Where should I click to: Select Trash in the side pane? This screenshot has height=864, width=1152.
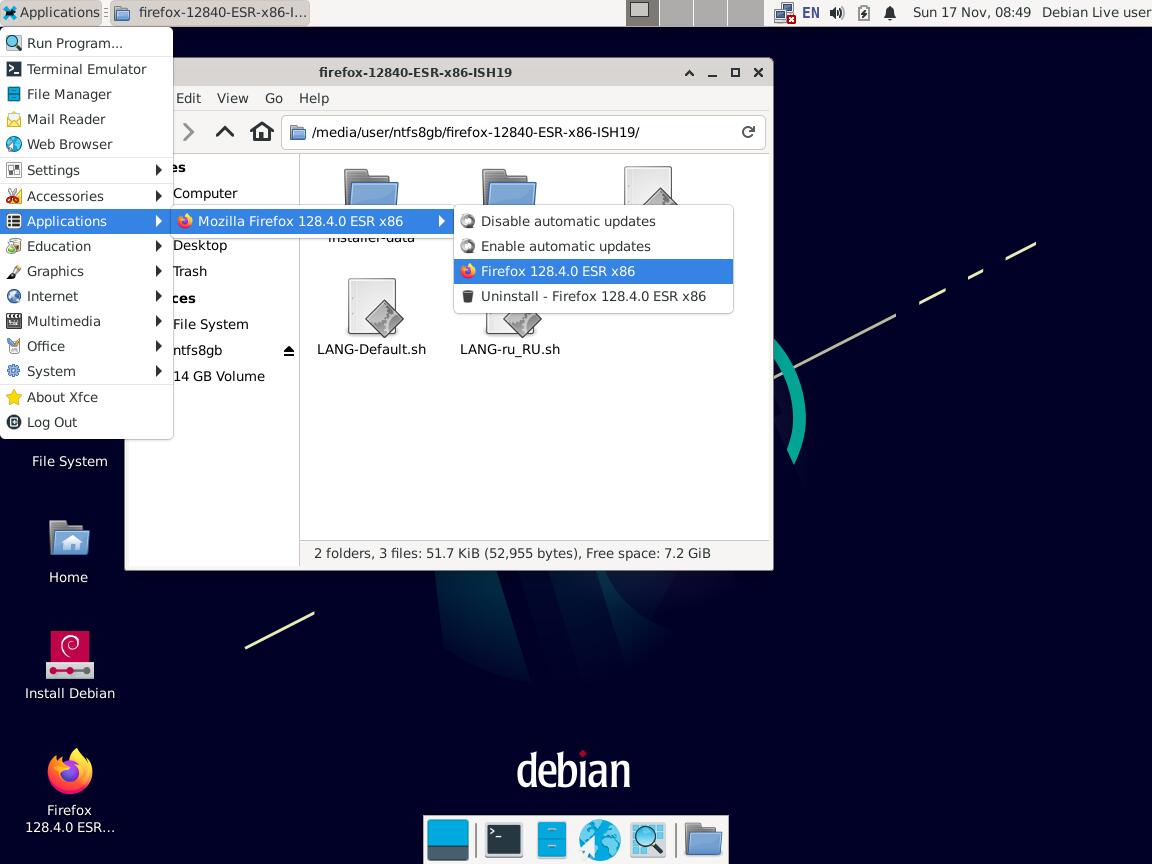(190, 271)
